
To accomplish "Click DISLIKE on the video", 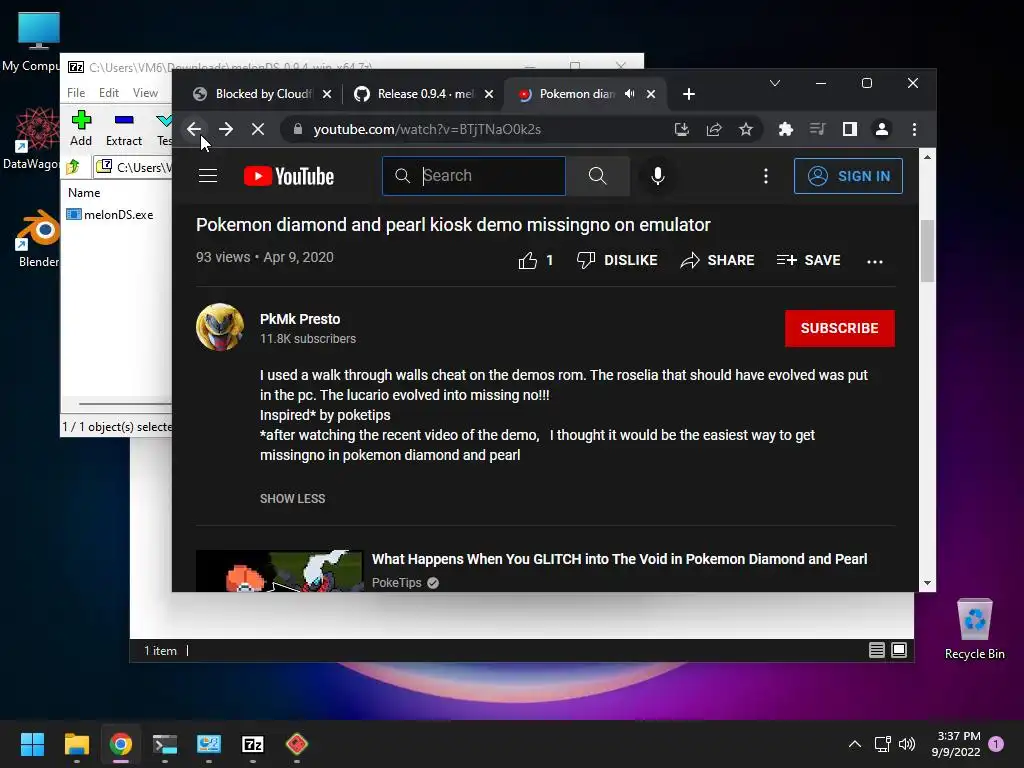I will [x=617, y=260].
